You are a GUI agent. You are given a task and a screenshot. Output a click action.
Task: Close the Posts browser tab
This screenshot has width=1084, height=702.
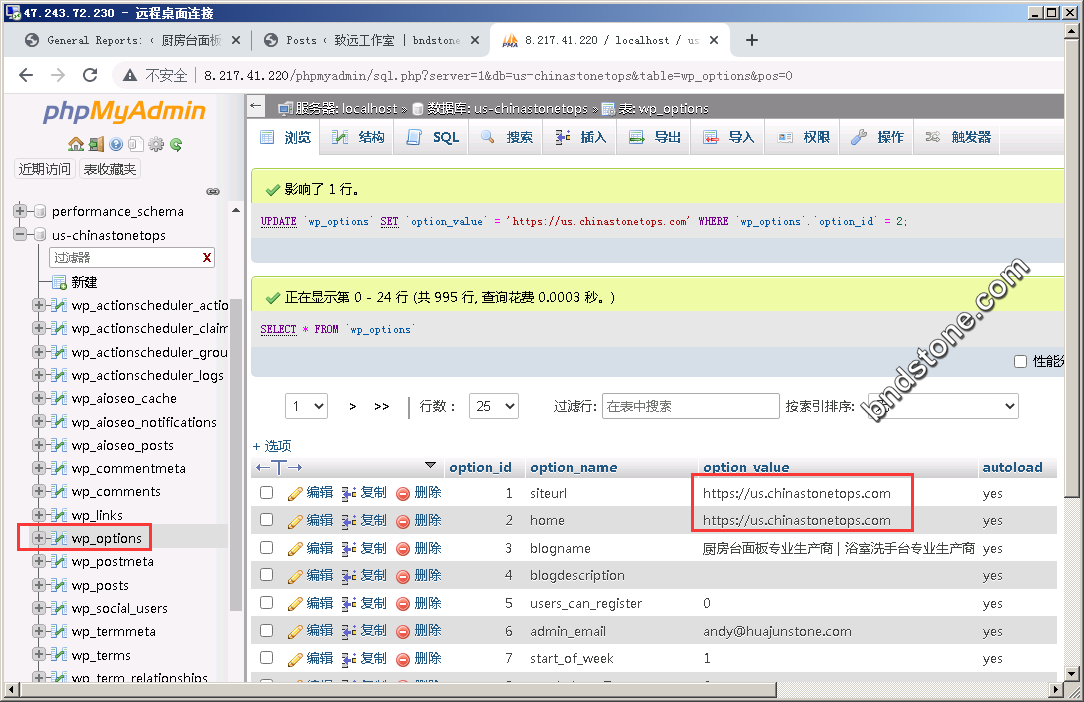coord(475,40)
